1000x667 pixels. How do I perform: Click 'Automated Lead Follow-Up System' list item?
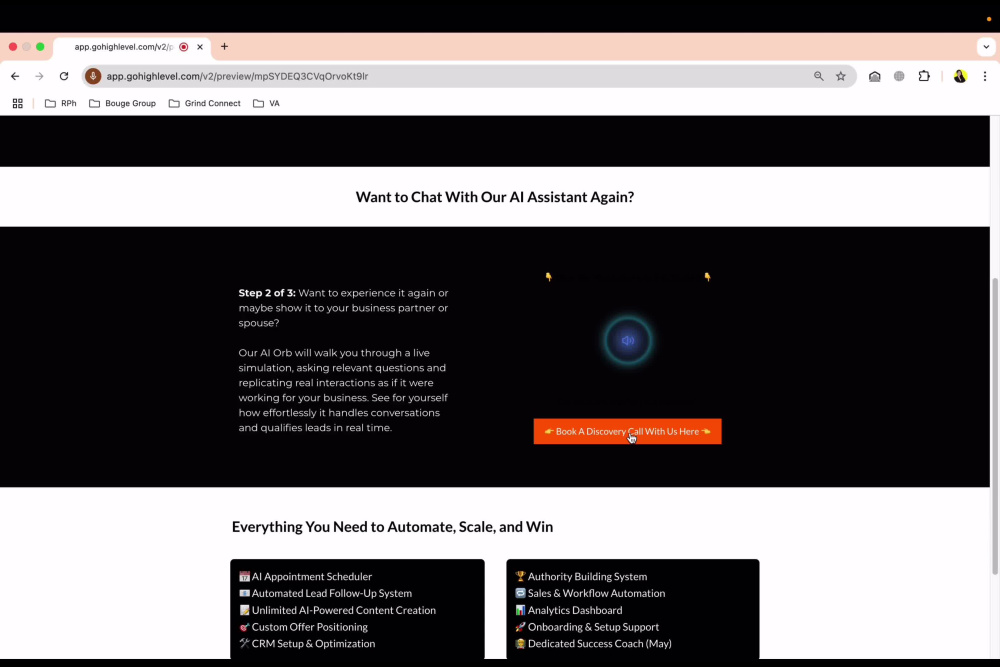(325, 593)
